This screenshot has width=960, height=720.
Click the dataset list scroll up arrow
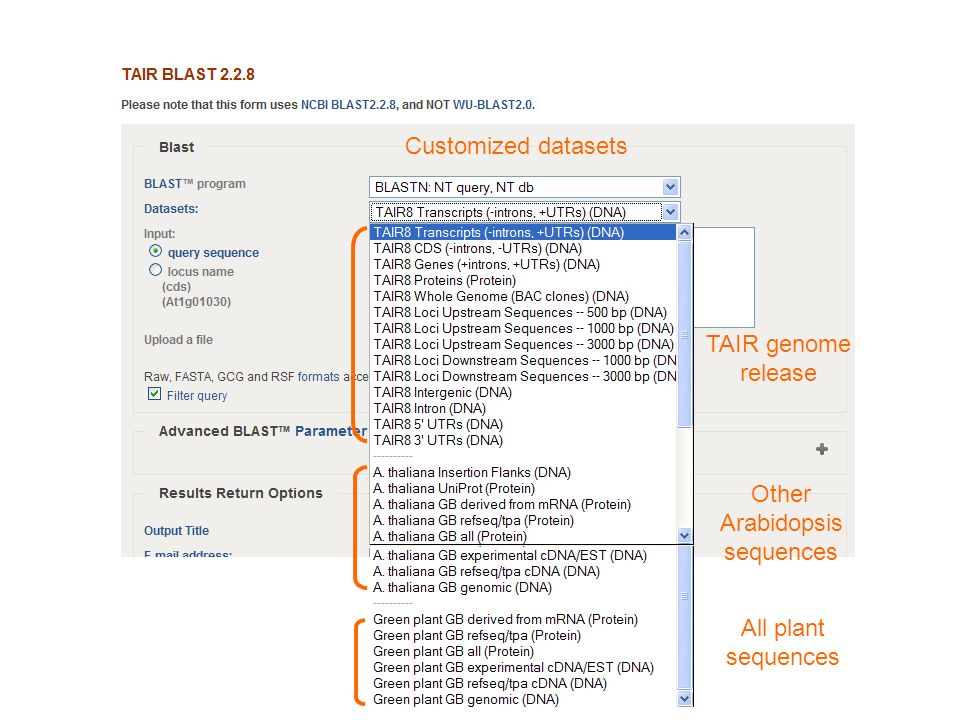684,232
